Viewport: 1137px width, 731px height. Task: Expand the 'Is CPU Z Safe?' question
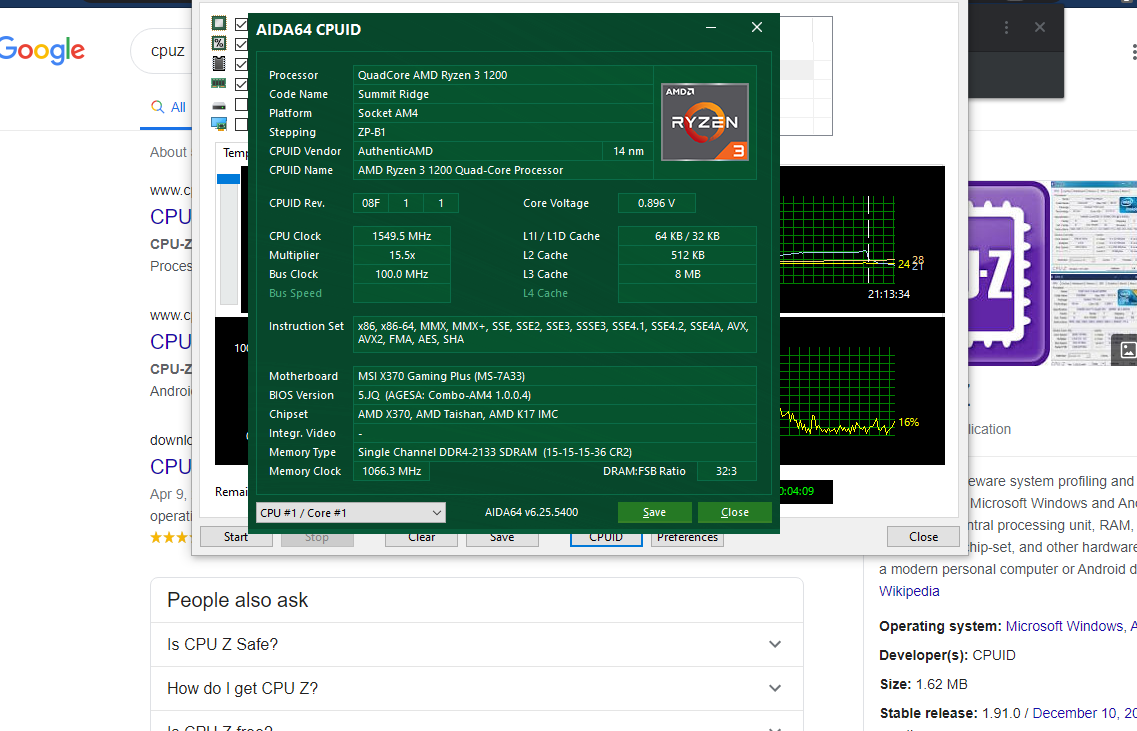tap(476, 644)
